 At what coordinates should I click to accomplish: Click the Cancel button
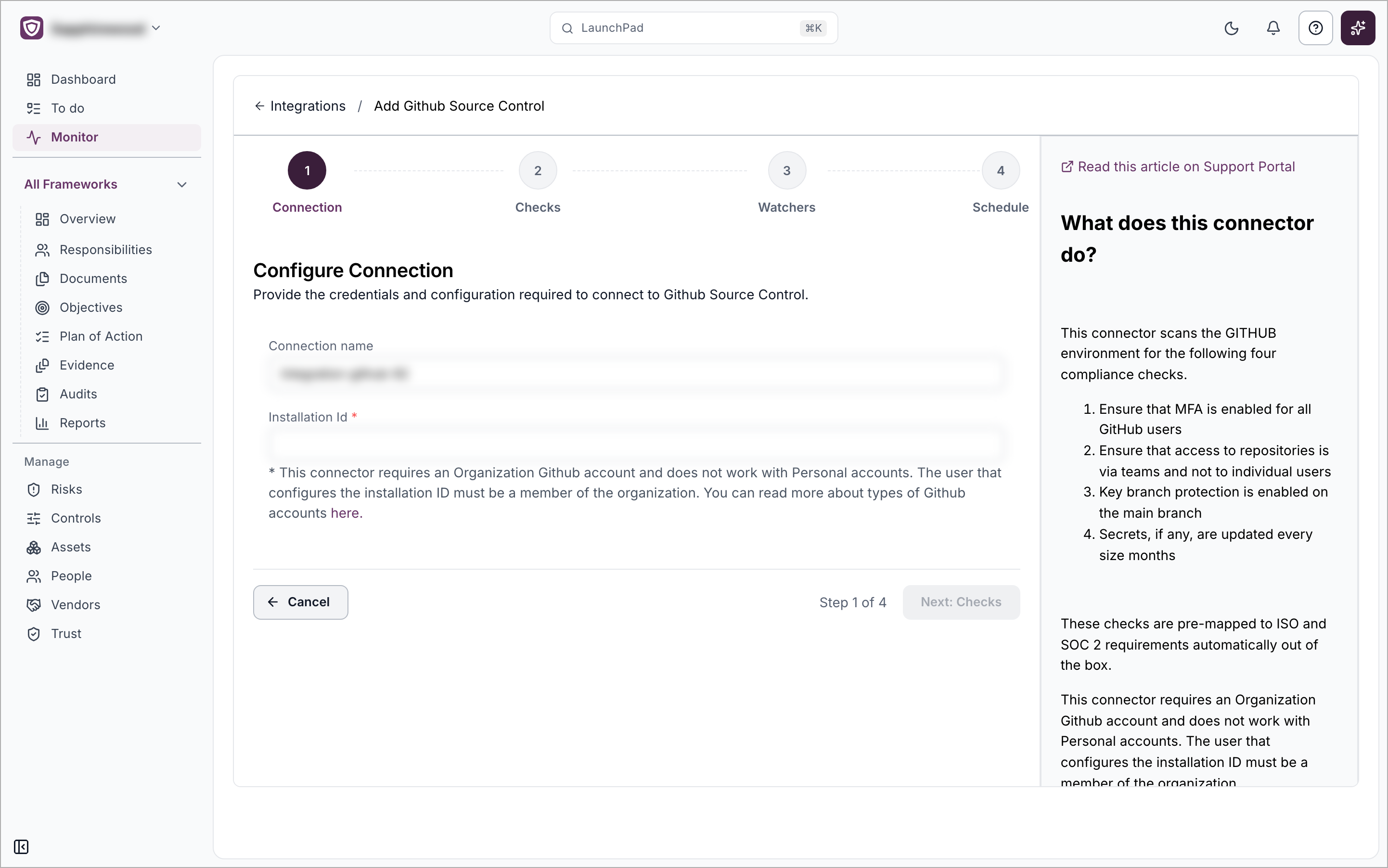tap(300, 602)
